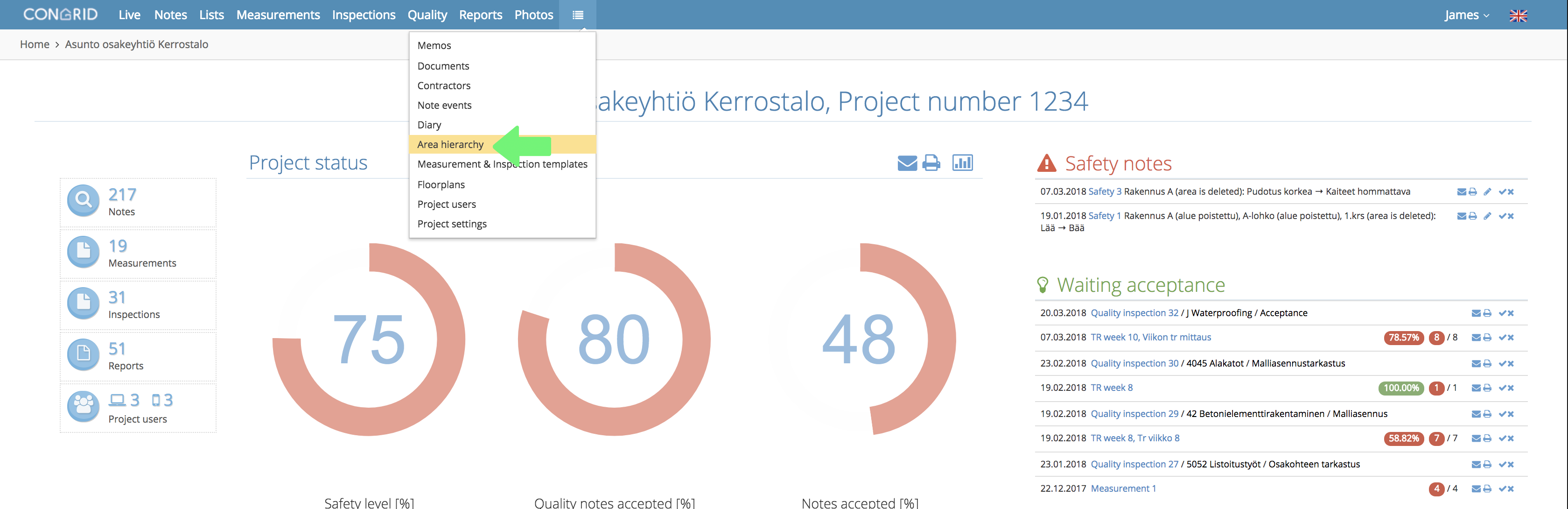Open the Quality inspection 32 link

tap(1134, 313)
